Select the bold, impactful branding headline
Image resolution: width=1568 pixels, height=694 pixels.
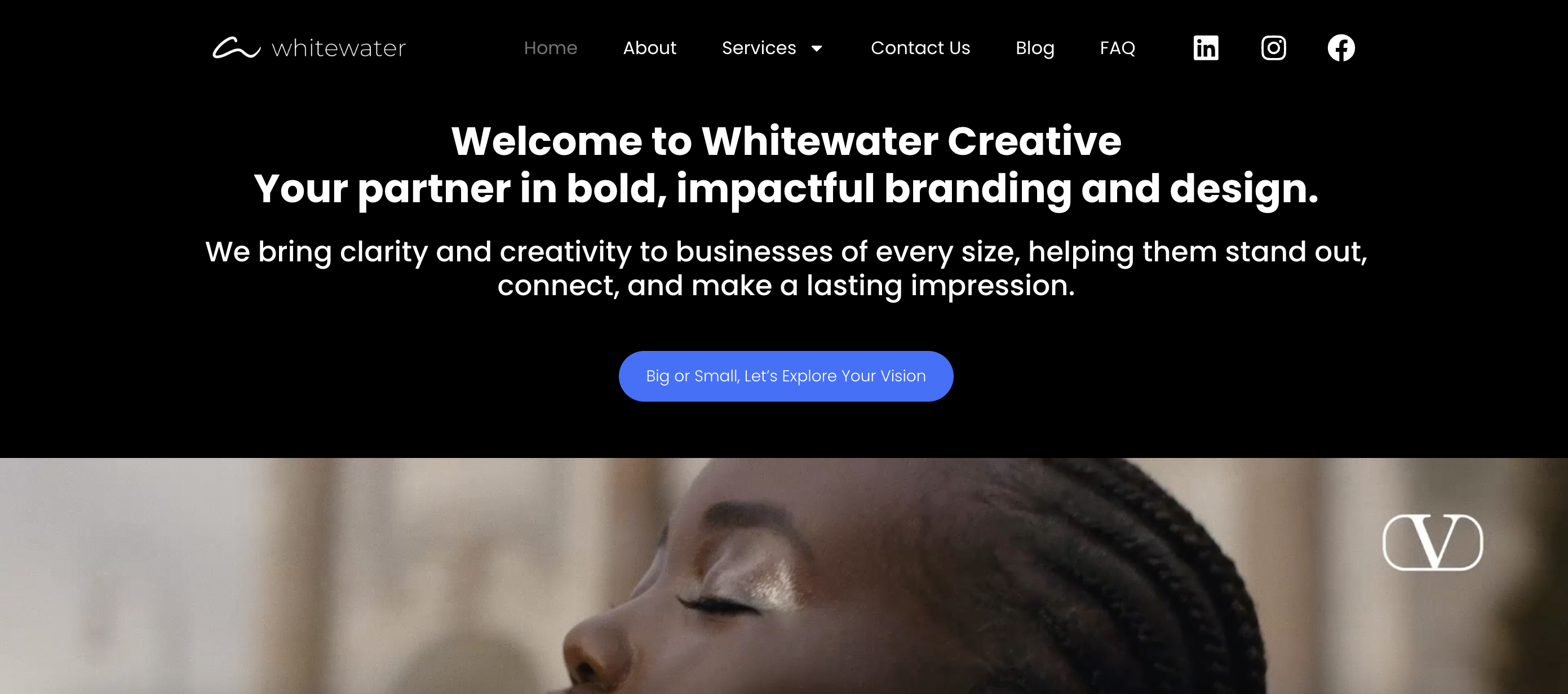coord(786,189)
